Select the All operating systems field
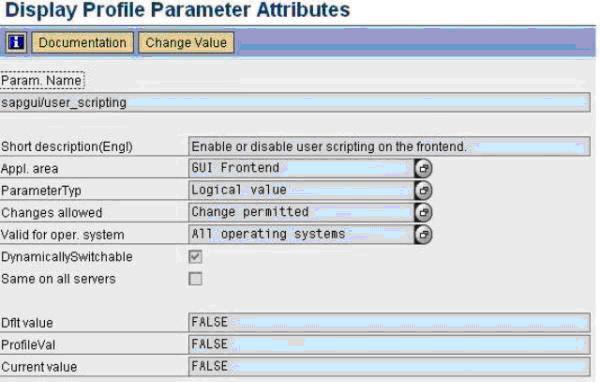This screenshot has height=382, width=601. pos(301,234)
